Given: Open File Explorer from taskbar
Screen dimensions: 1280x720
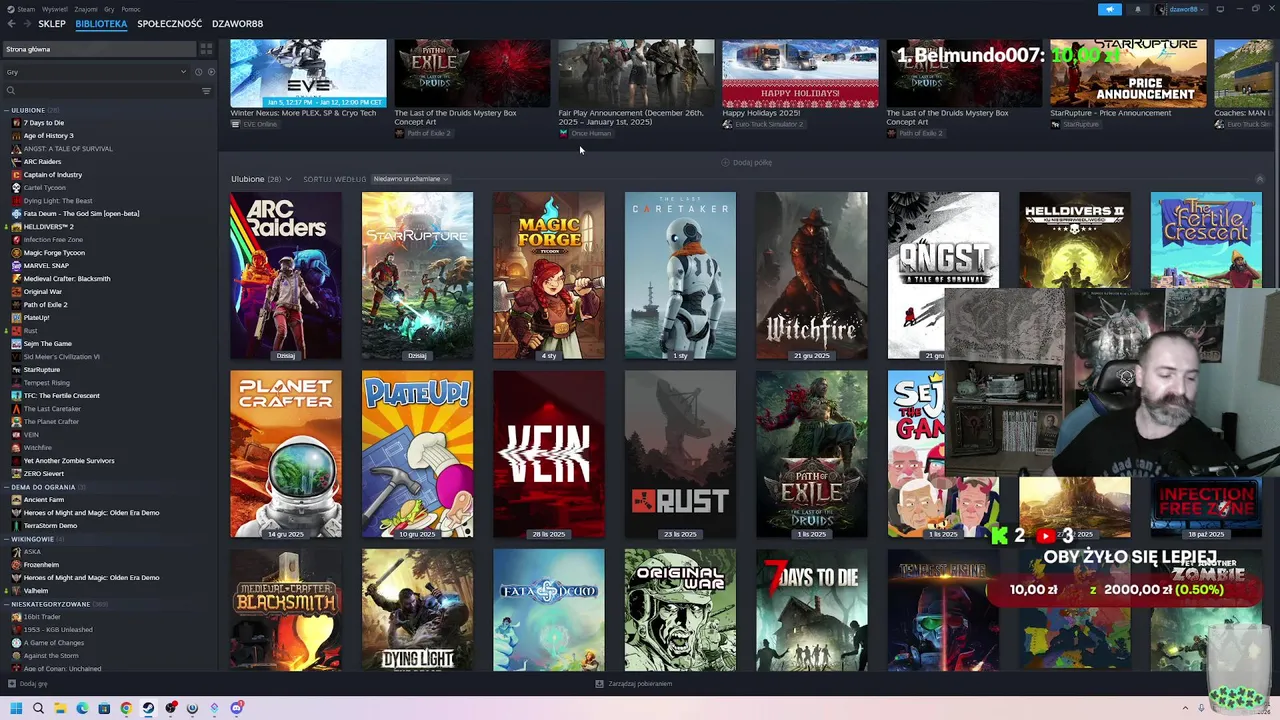Looking at the screenshot, I should [60, 708].
